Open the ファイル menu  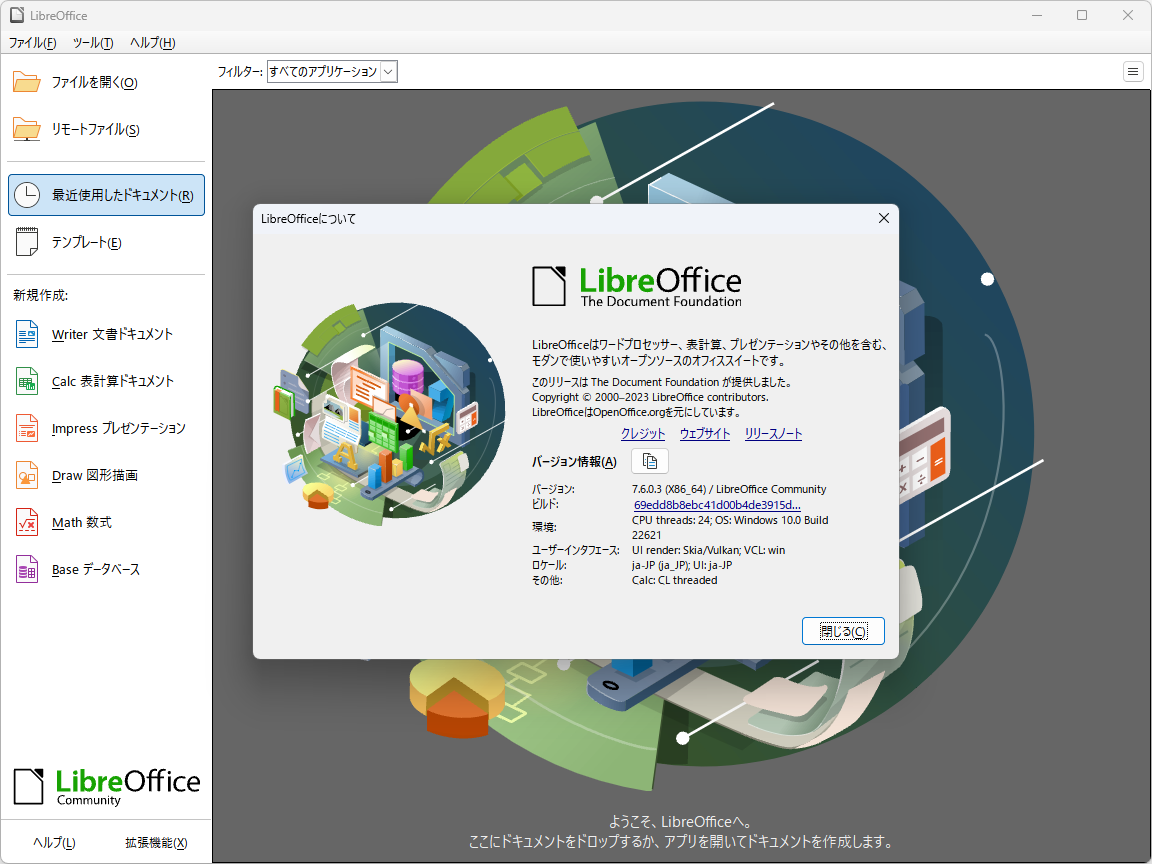tap(32, 43)
